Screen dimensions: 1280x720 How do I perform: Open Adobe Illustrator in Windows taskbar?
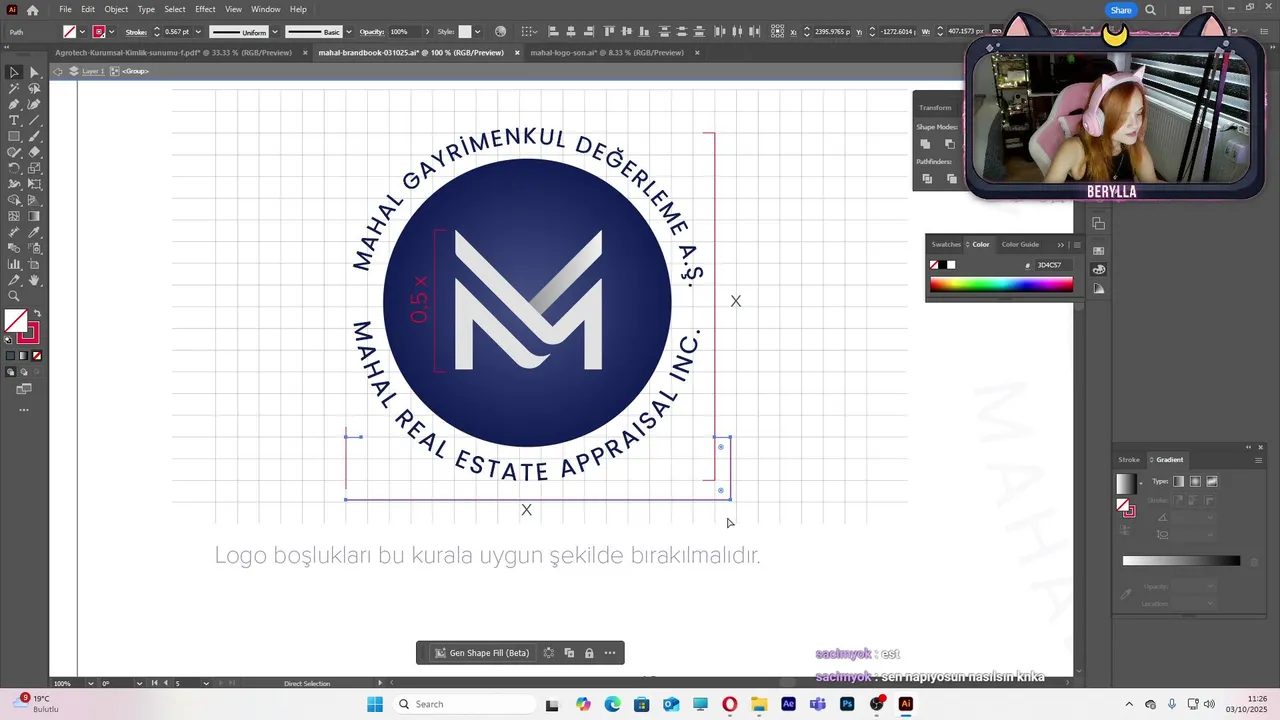click(905, 704)
